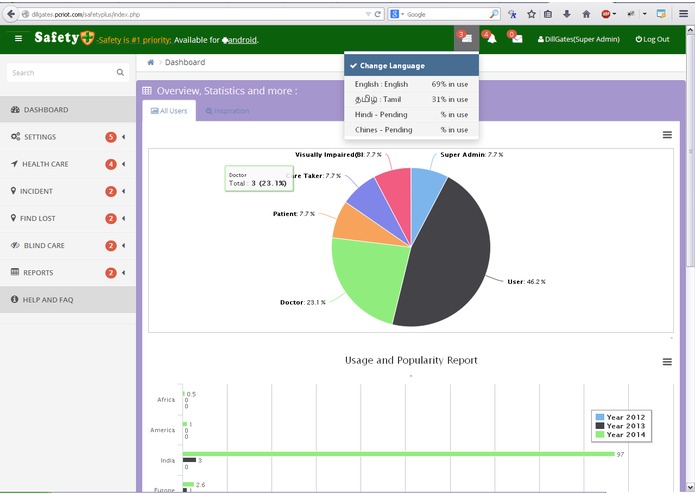
Task: Open the URL bar history dropdown arrow
Action: [368, 14]
